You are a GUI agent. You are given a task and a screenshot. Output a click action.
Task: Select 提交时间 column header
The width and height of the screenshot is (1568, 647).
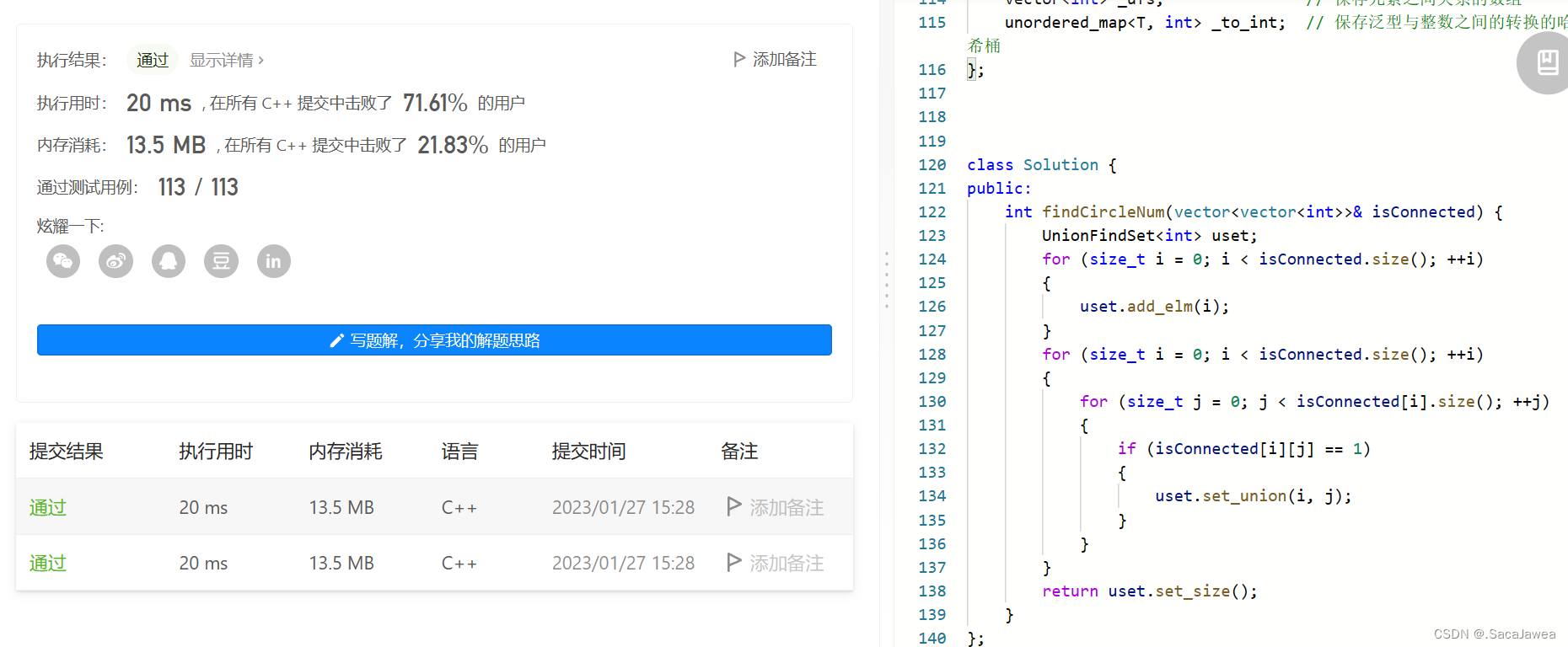589,452
